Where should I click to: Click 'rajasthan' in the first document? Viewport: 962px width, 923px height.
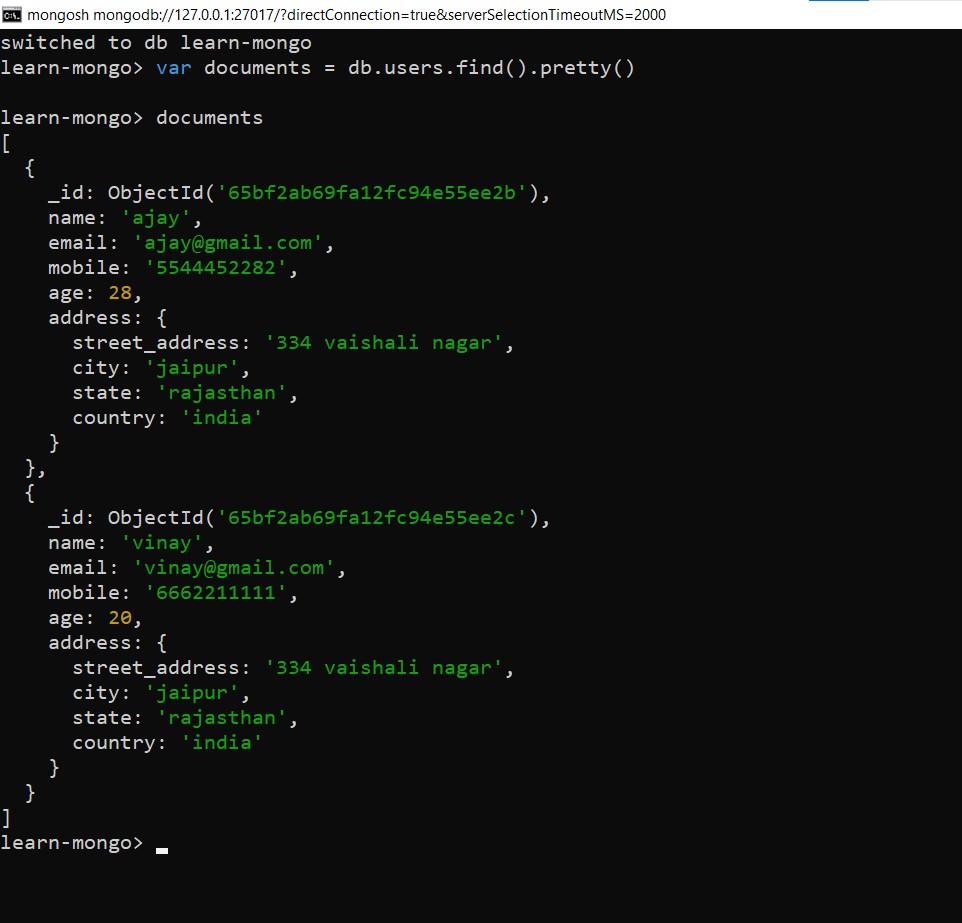(x=221, y=393)
